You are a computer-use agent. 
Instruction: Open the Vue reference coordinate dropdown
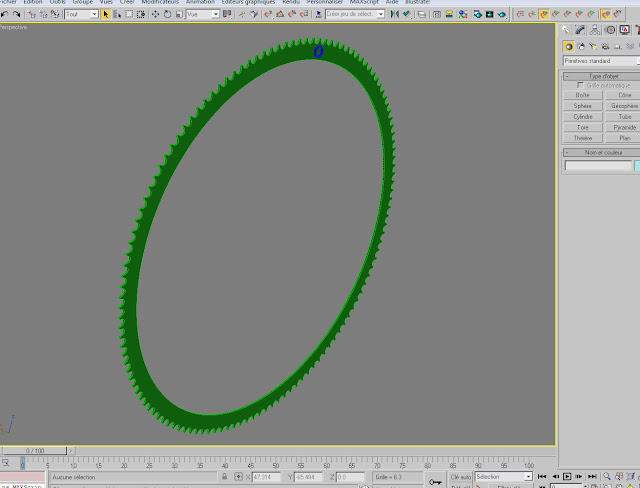(203, 14)
